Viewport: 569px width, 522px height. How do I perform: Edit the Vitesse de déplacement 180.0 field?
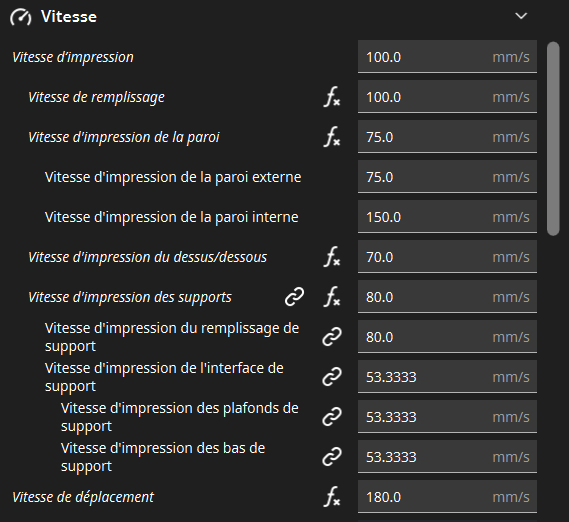pyautogui.click(x=447, y=497)
